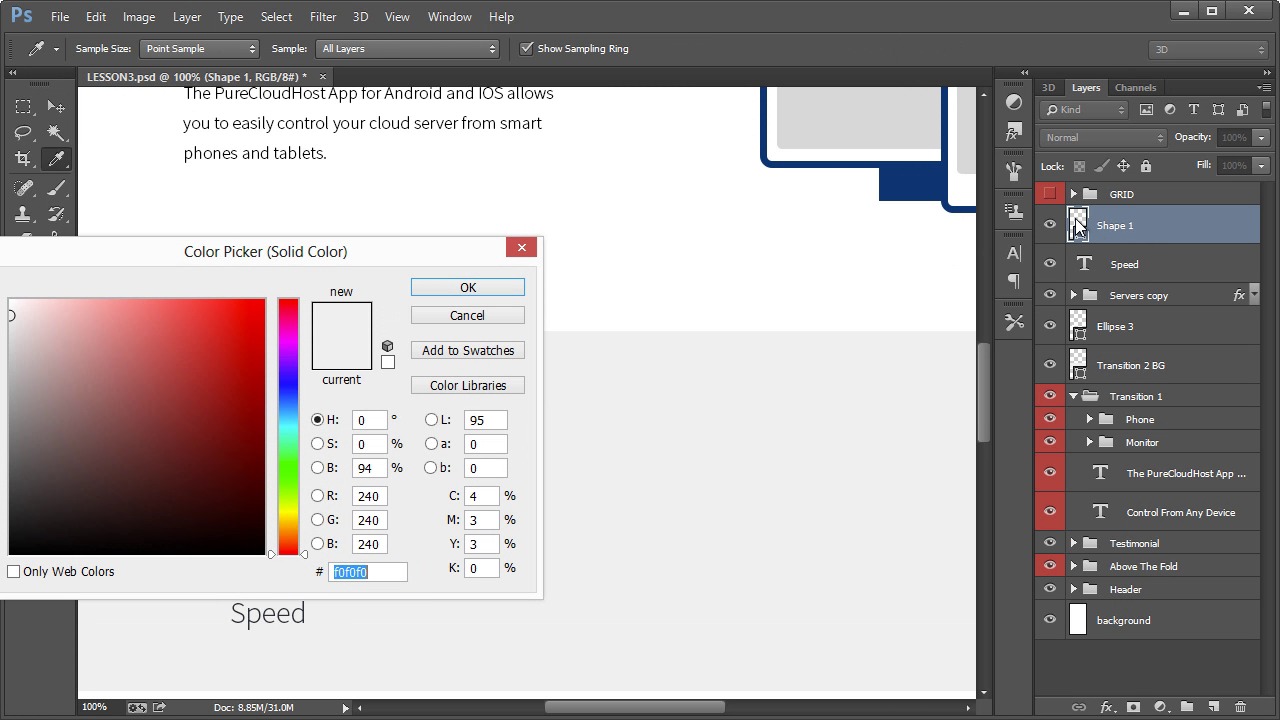Viewport: 1280px width, 720px height.
Task: Open the Sample All Layers dropdown
Action: click(408, 48)
